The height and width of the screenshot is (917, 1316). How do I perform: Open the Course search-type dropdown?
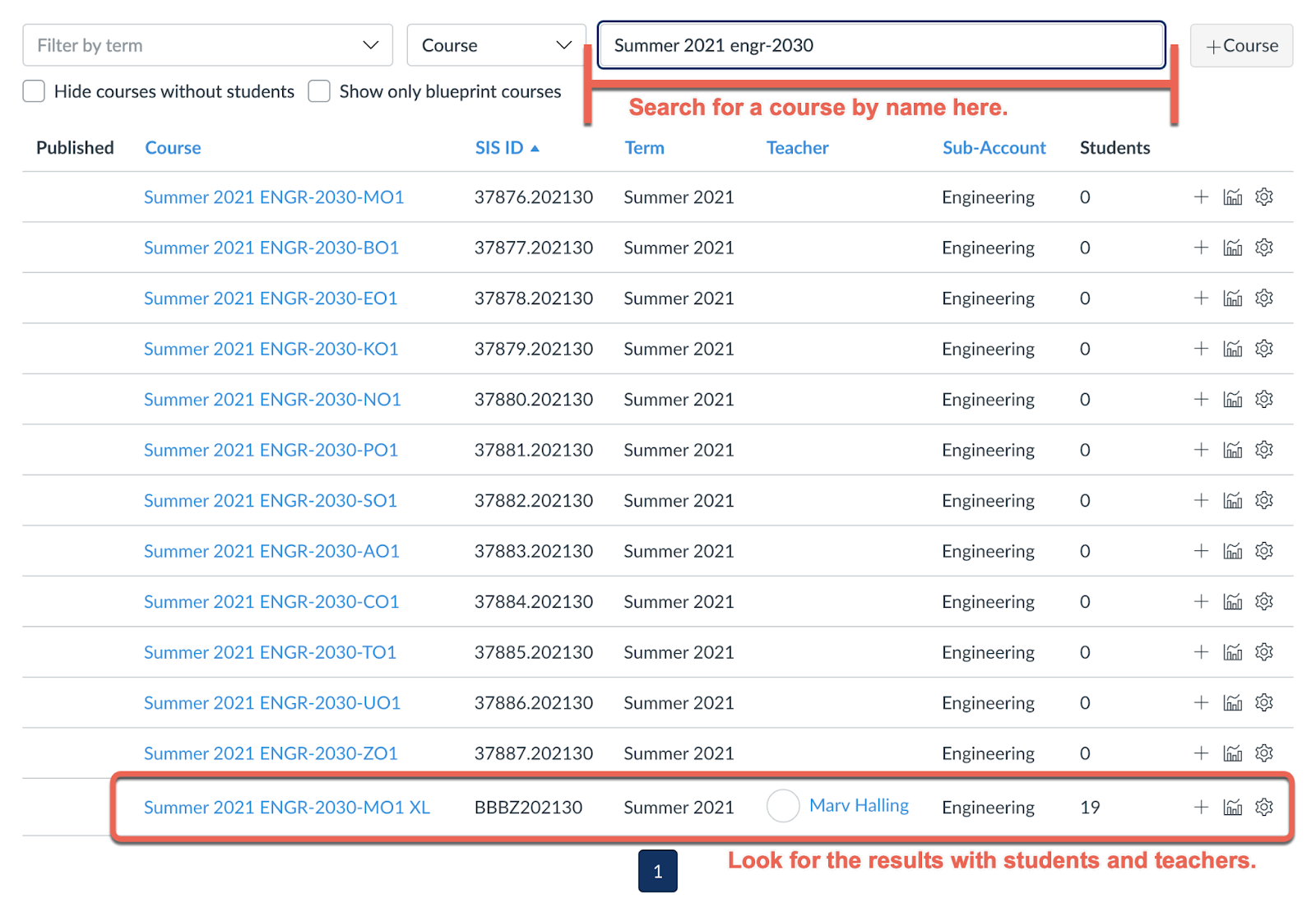[496, 45]
